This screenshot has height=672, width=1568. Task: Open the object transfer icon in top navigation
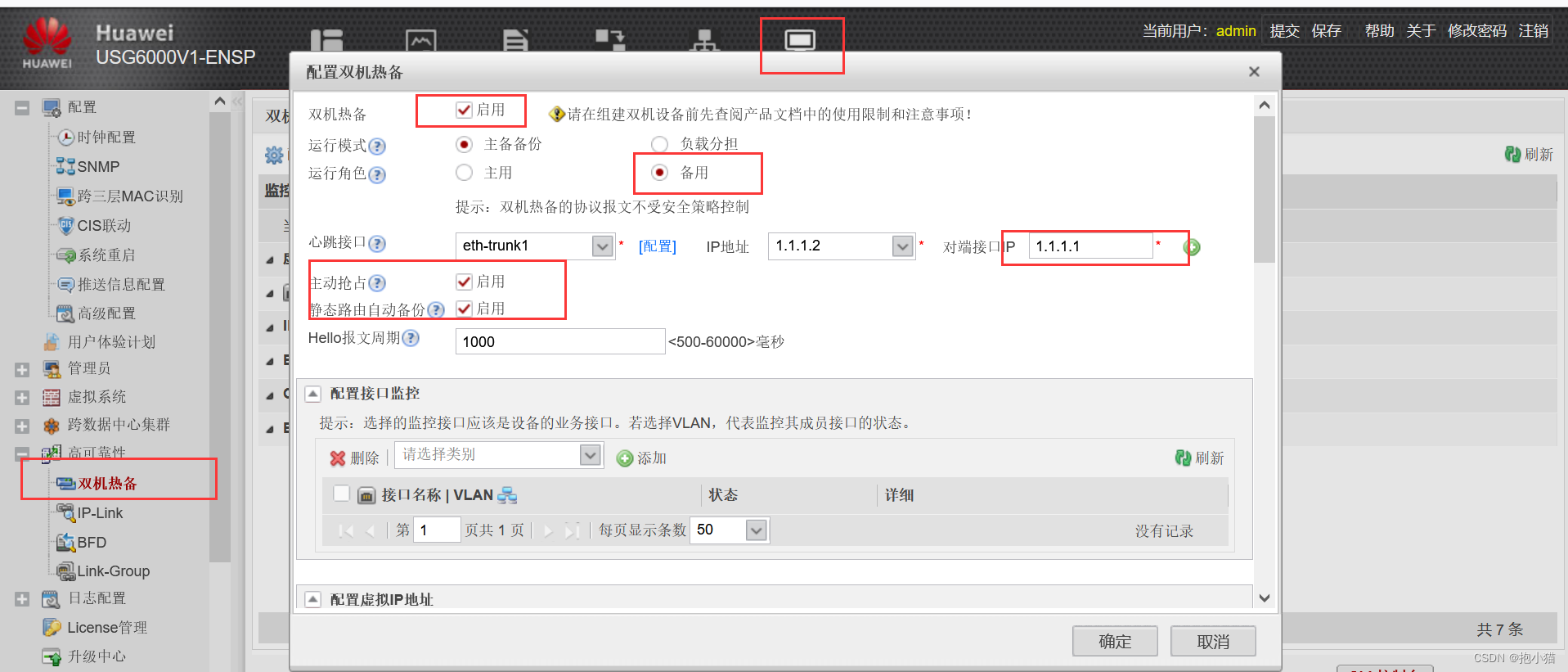pos(610,39)
